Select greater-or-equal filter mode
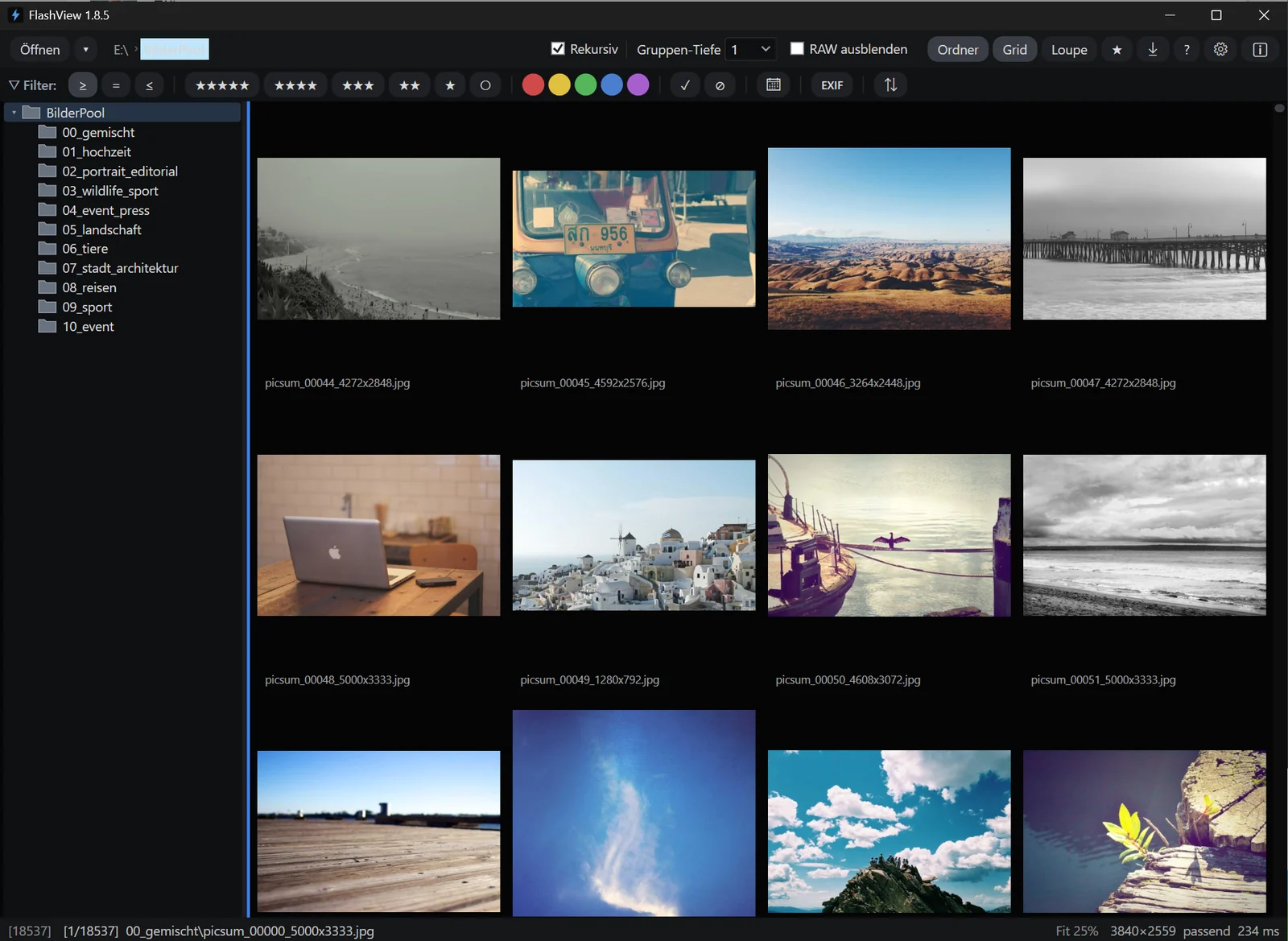1288x941 pixels. click(x=83, y=85)
